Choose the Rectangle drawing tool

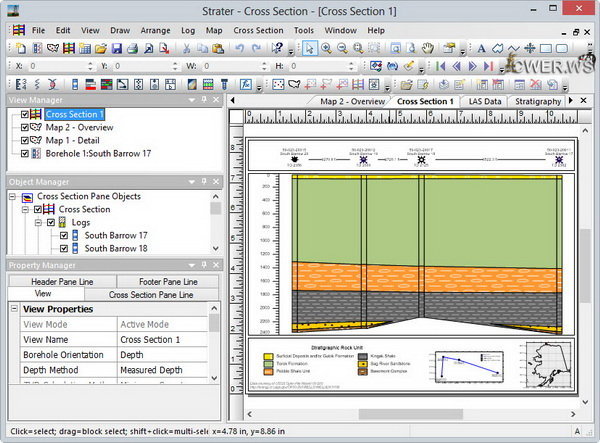tap(547, 48)
